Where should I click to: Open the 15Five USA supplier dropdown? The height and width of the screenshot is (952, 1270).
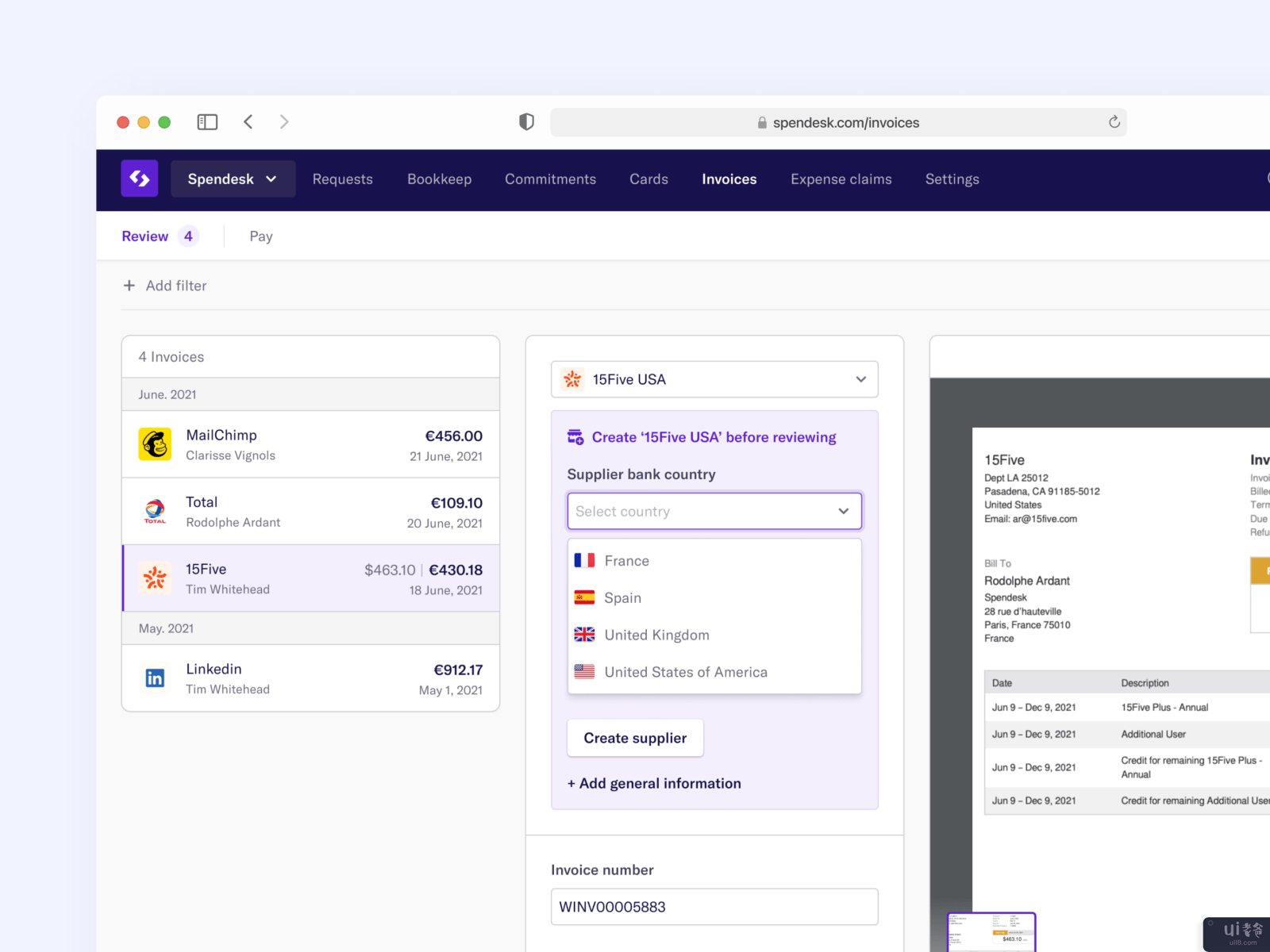click(x=714, y=379)
